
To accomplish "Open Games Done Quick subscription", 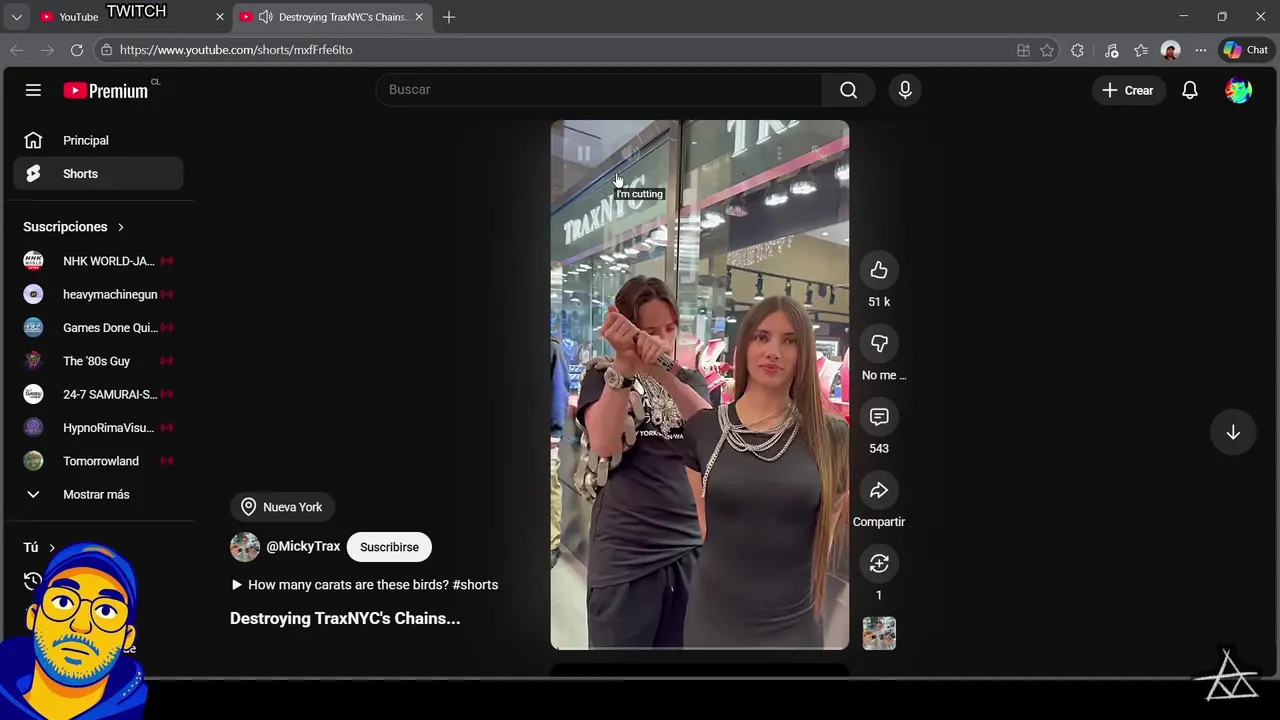I will (x=98, y=328).
